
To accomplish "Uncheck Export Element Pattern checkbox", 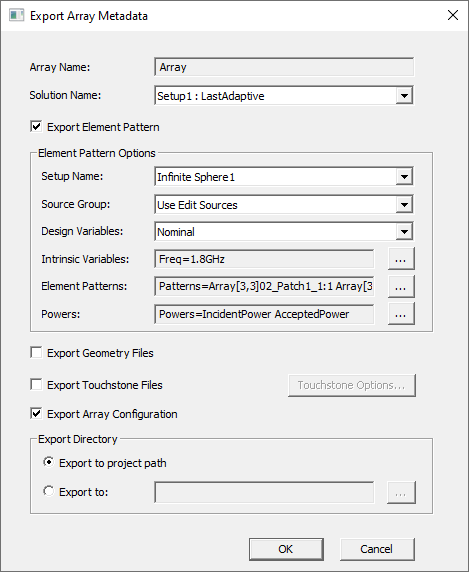I will point(36,127).
